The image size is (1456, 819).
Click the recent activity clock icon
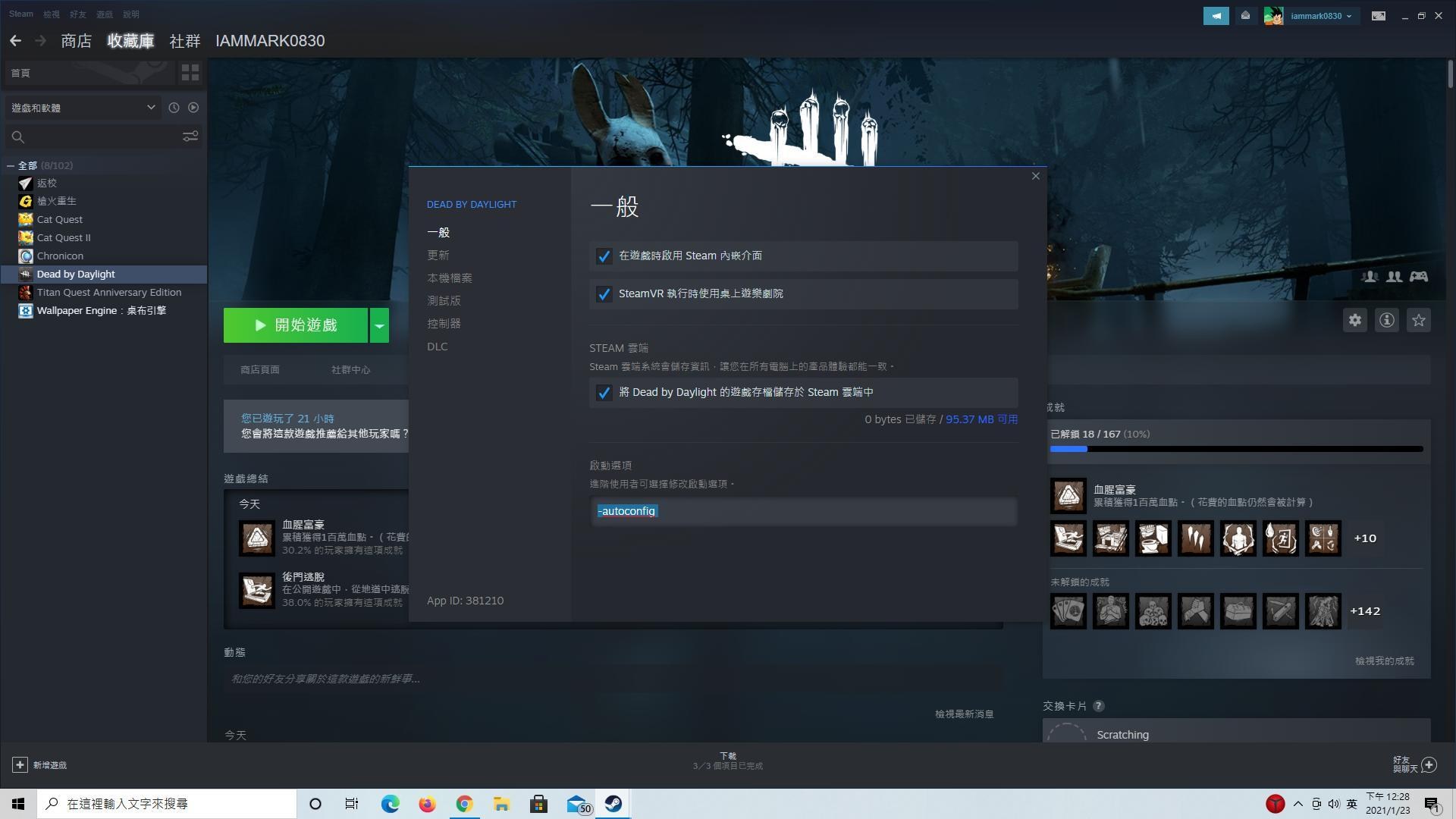click(x=174, y=108)
